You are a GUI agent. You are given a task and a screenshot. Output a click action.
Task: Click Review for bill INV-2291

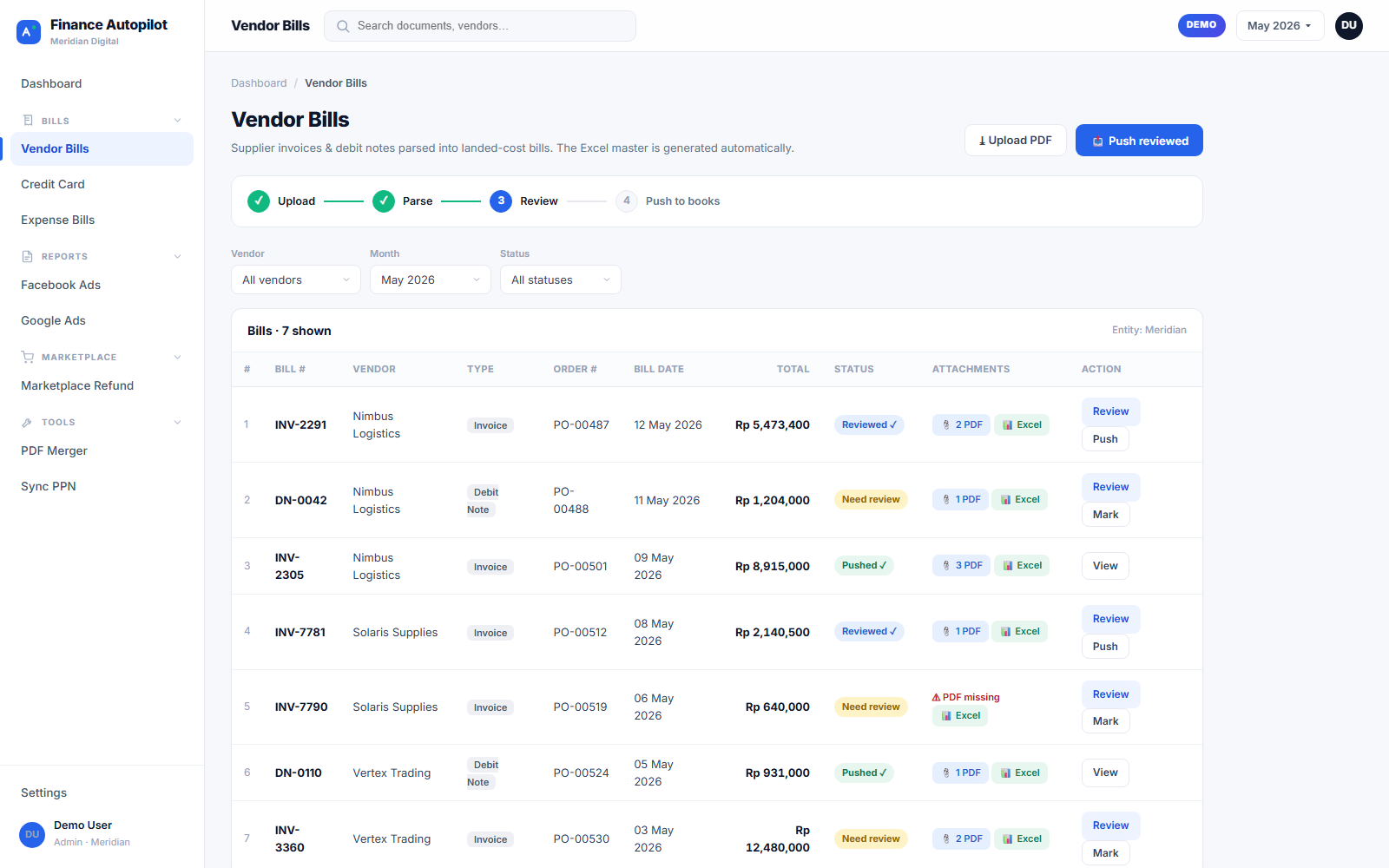coord(1110,411)
